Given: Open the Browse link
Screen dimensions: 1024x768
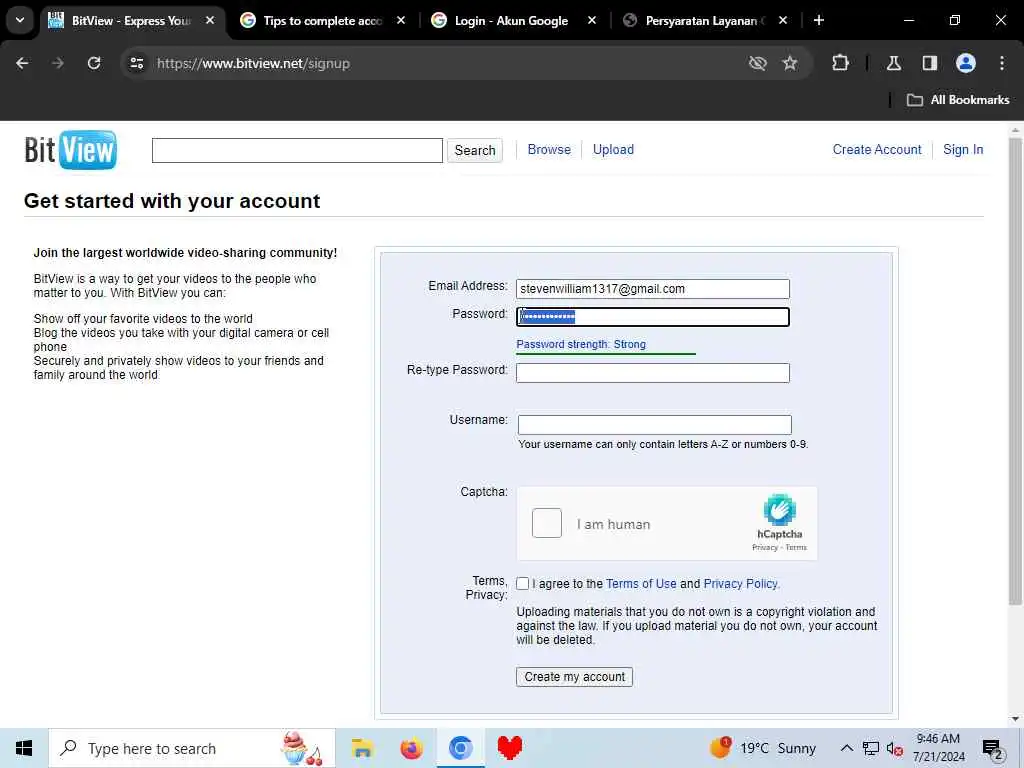Looking at the screenshot, I should click(x=549, y=150).
